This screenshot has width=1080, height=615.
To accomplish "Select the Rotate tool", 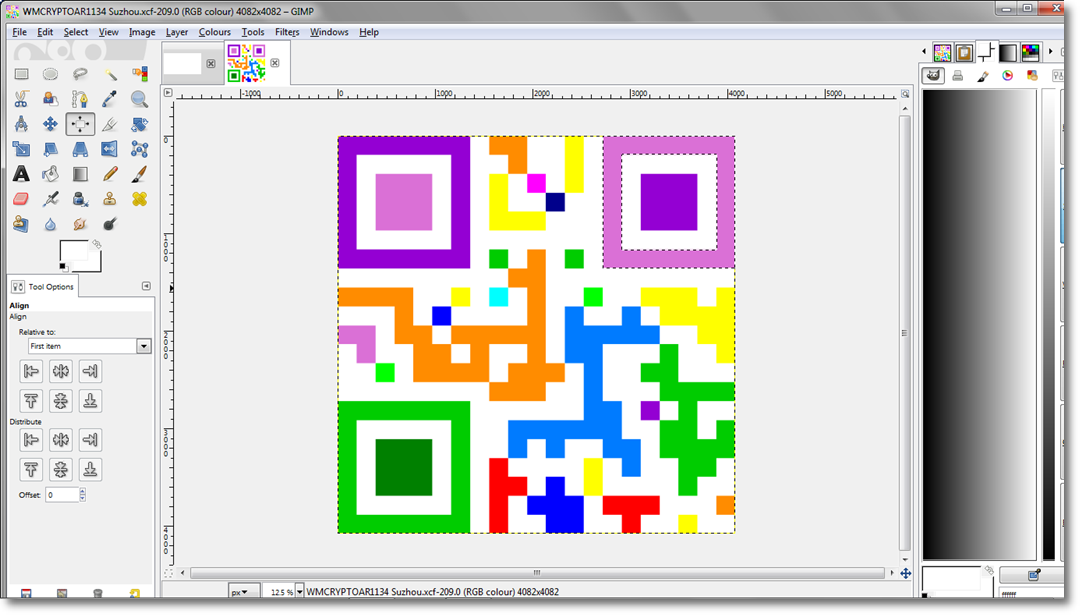I will point(140,124).
